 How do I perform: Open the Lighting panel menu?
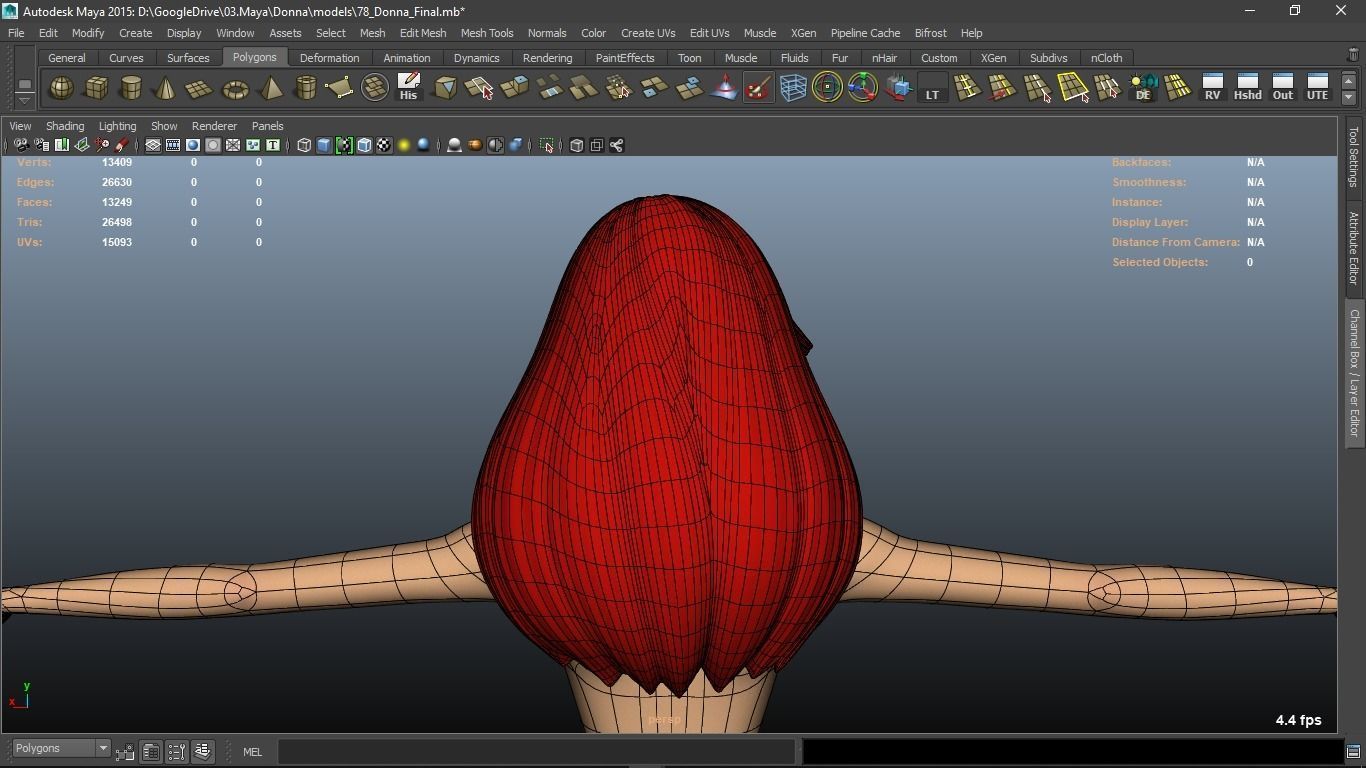coord(117,126)
